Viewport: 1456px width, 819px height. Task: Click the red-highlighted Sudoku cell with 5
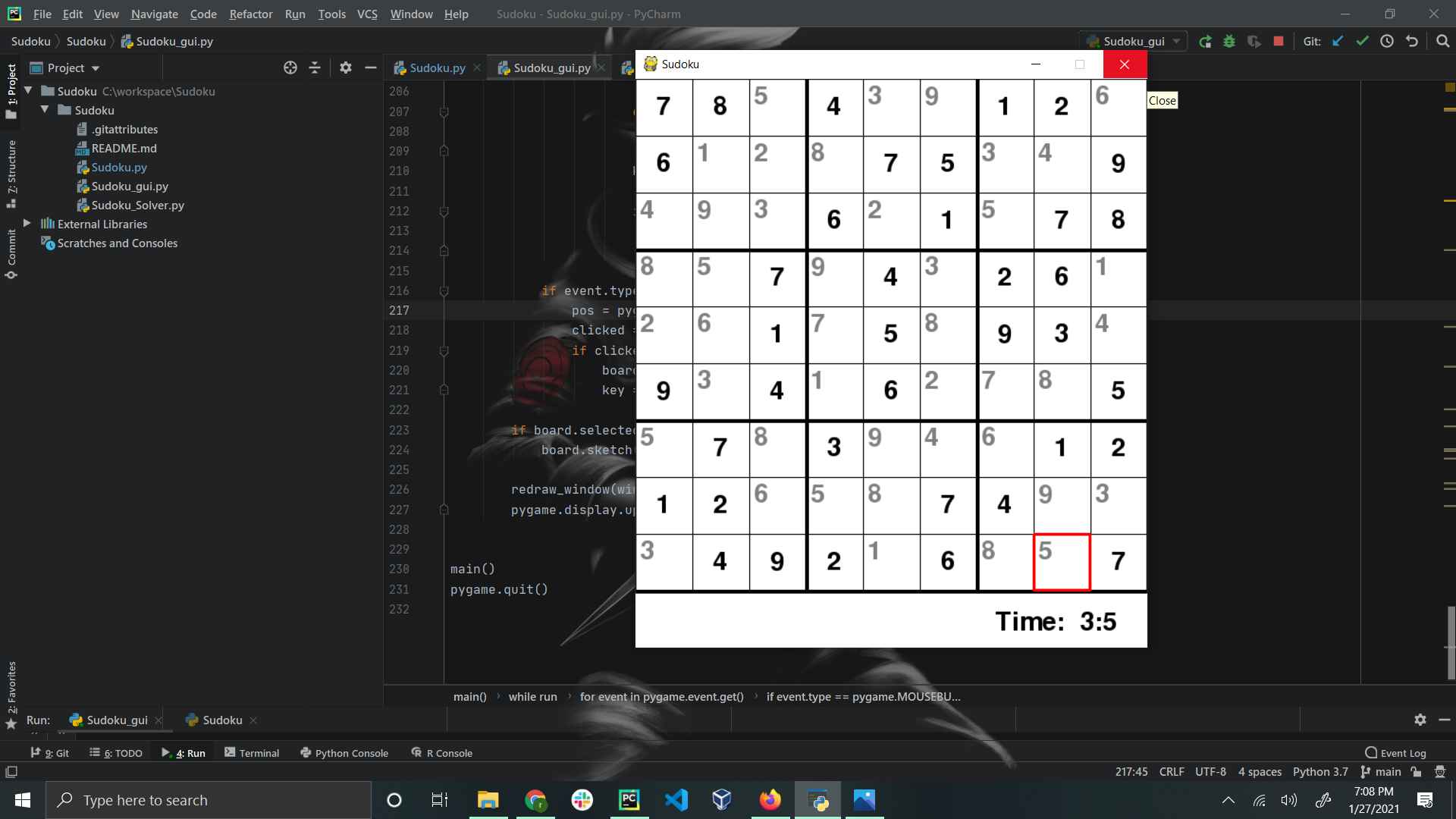click(x=1061, y=562)
